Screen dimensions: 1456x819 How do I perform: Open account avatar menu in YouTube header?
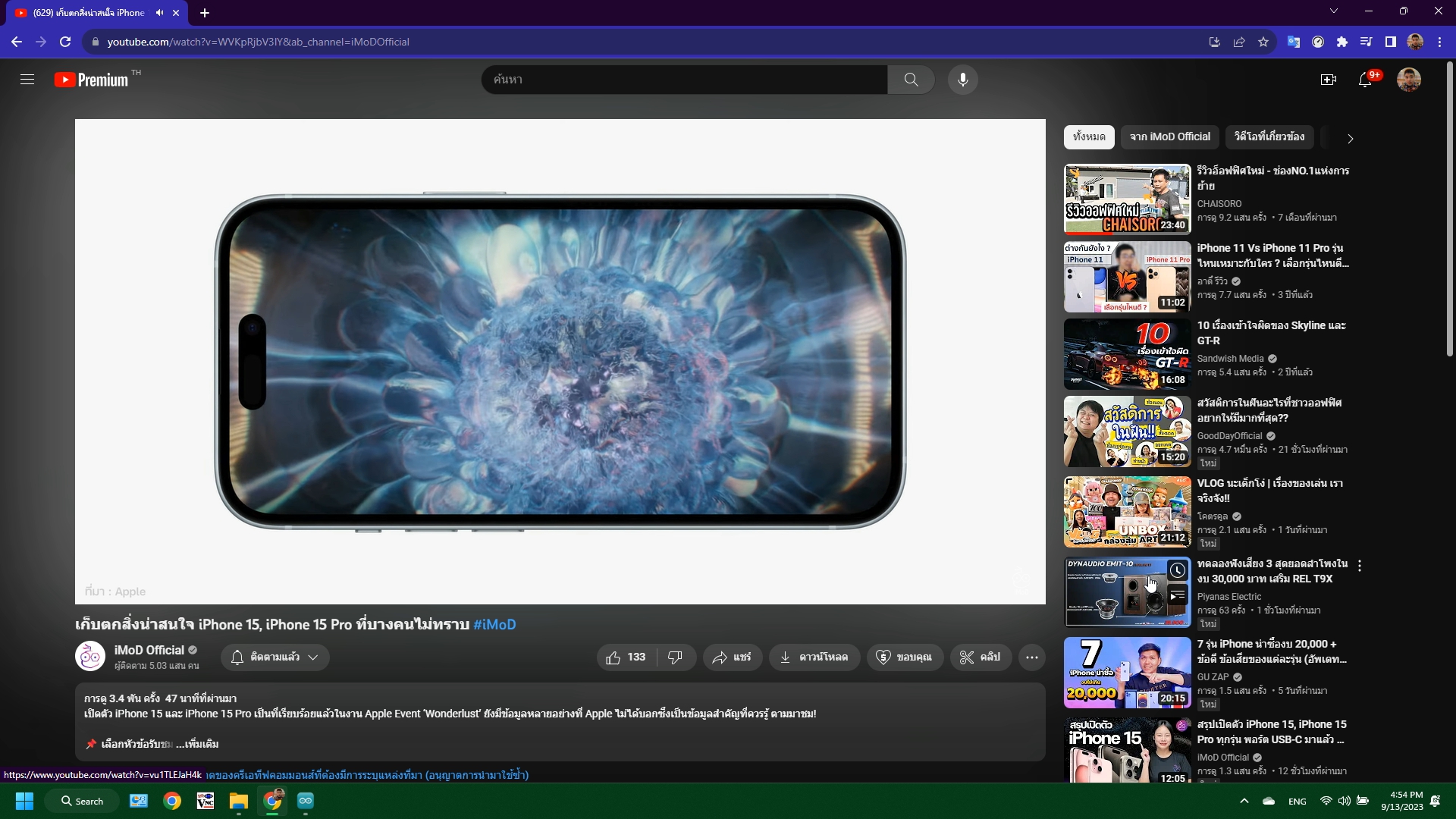[x=1409, y=80]
